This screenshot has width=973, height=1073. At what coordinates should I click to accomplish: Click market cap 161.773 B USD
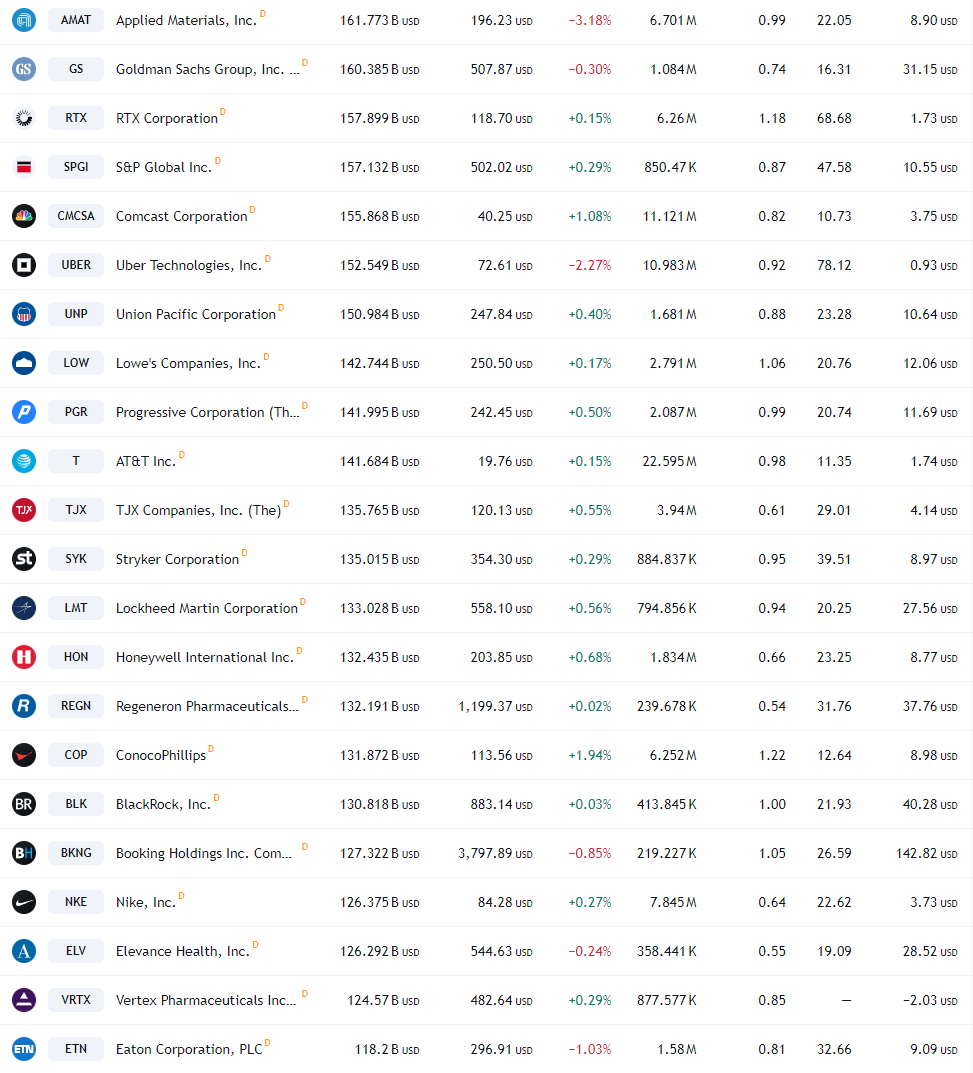pos(380,21)
